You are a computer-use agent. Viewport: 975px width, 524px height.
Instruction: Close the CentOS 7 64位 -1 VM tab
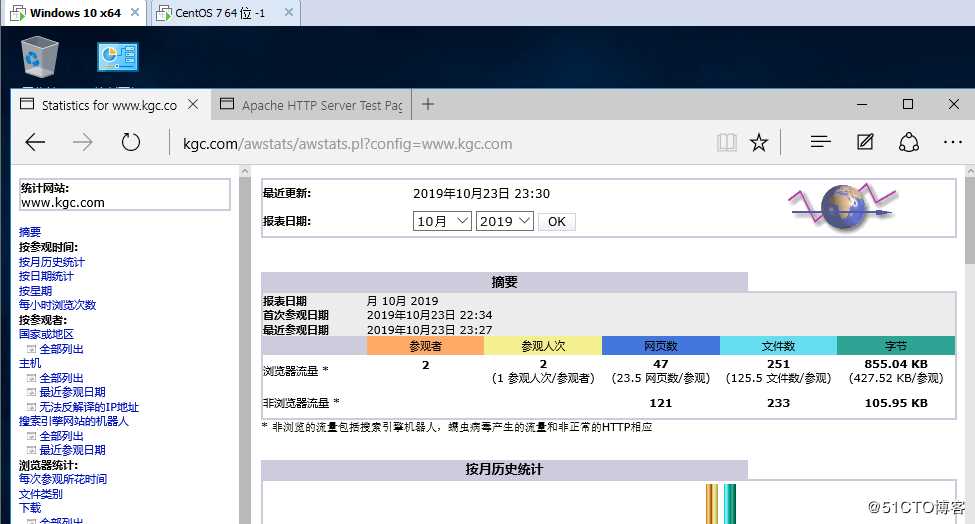tap(289, 12)
